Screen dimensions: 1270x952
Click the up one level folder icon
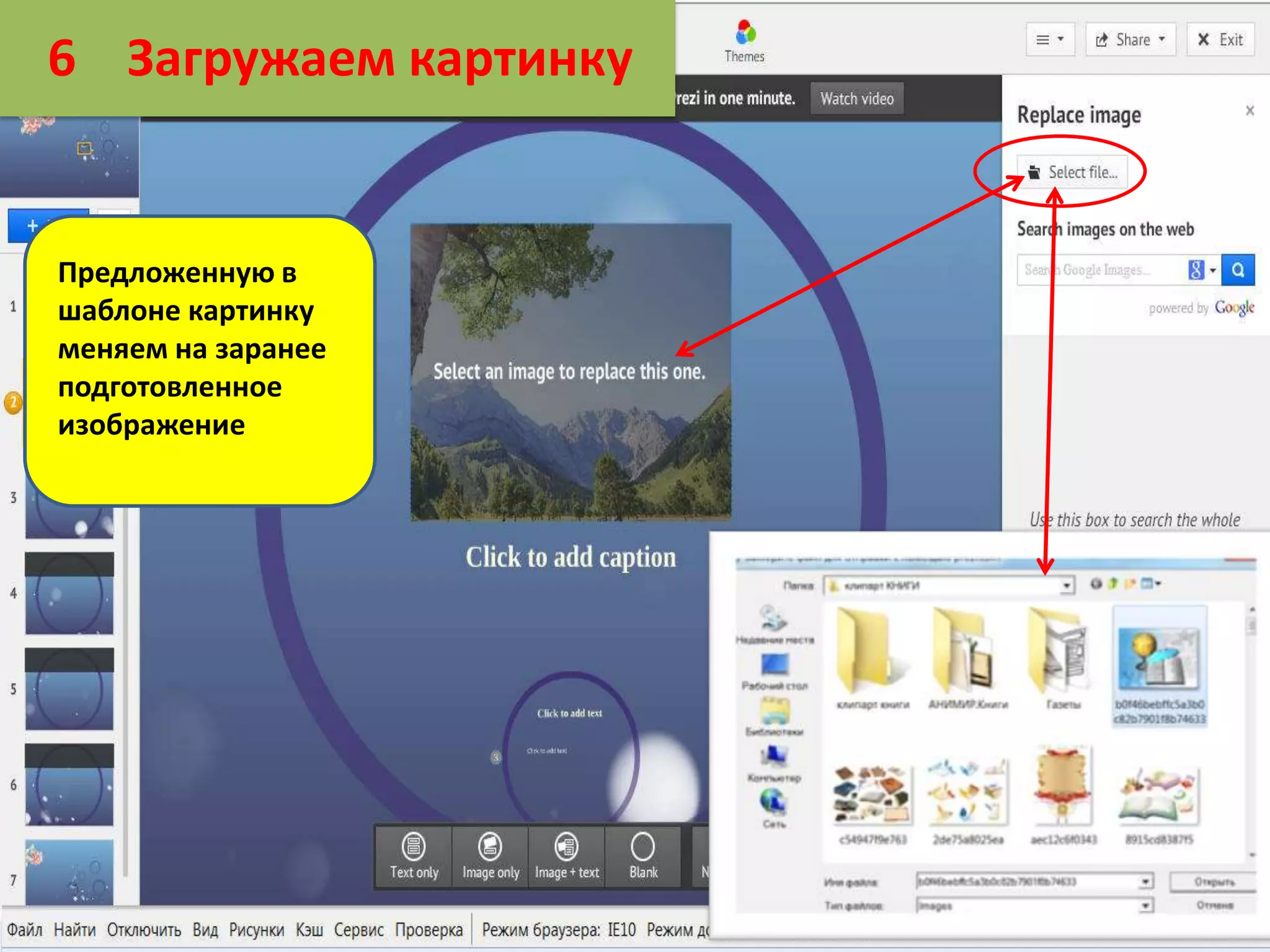(x=1112, y=583)
